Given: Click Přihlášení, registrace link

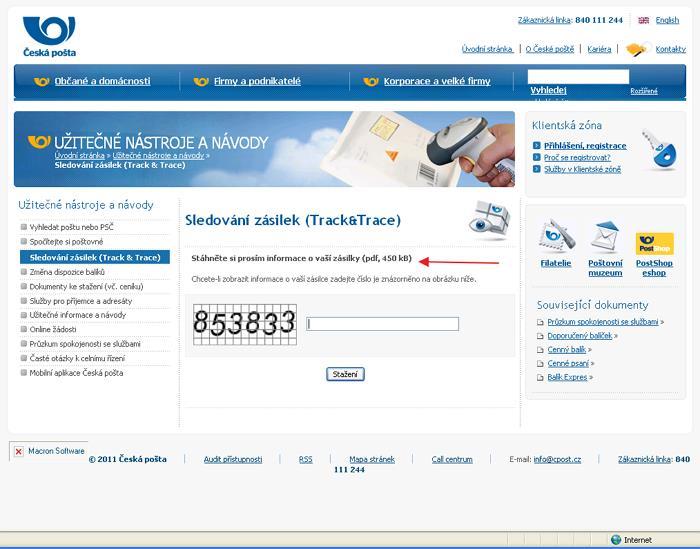Looking at the screenshot, I should tap(585, 146).
